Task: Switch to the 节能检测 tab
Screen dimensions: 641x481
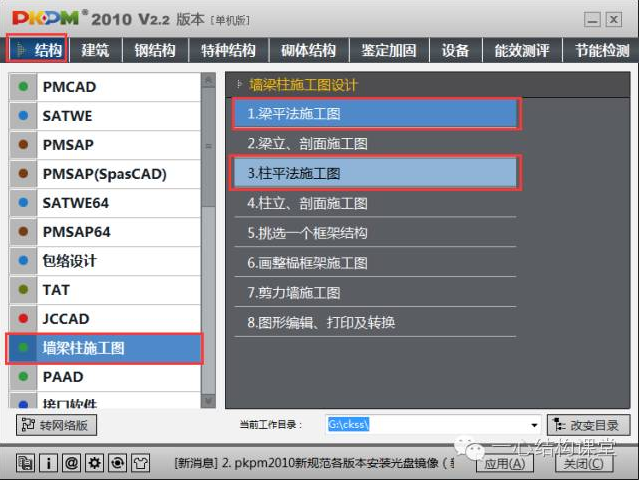Action: point(601,50)
